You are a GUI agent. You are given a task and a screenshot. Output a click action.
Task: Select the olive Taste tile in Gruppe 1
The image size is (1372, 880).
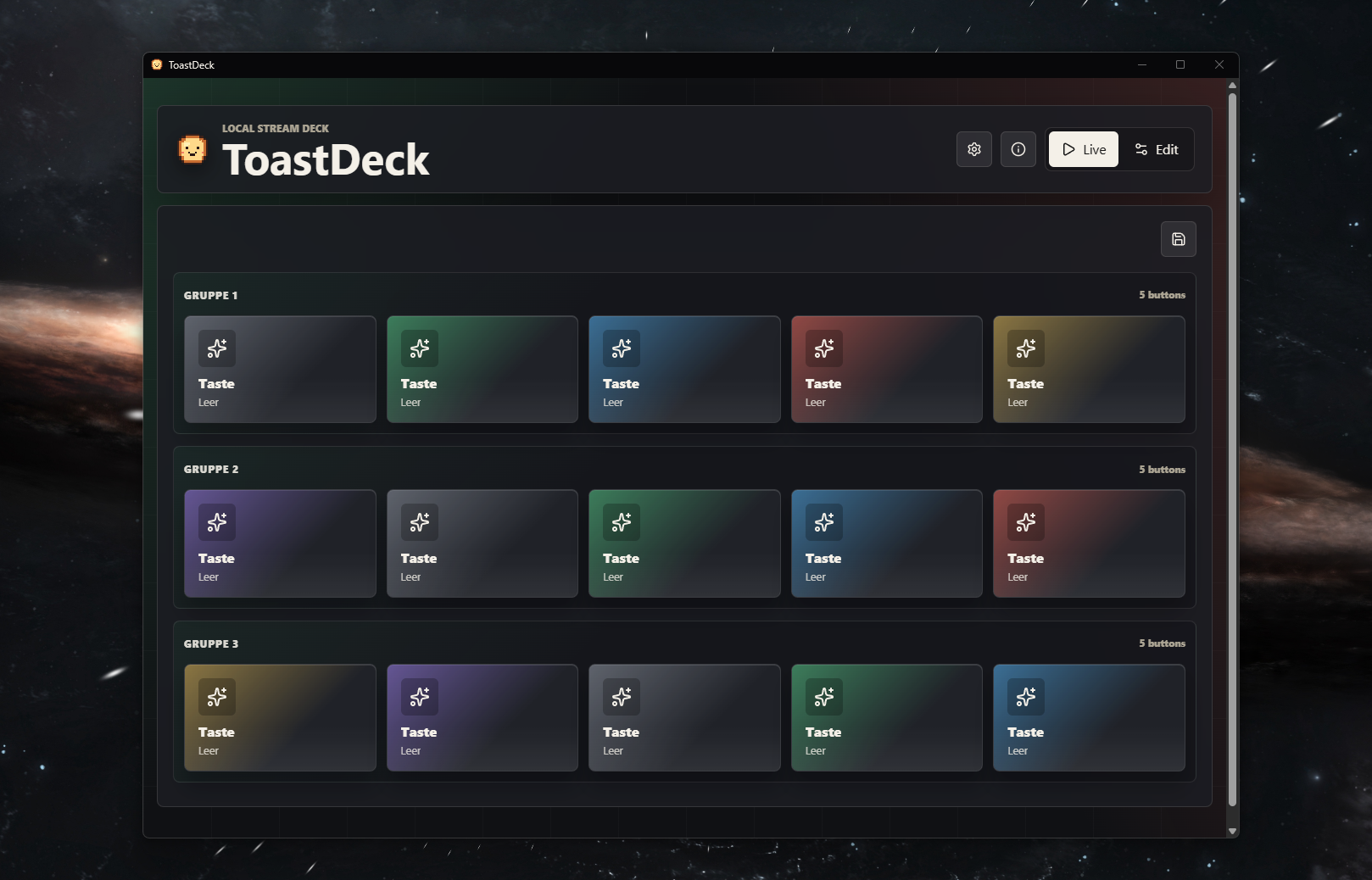1089,370
